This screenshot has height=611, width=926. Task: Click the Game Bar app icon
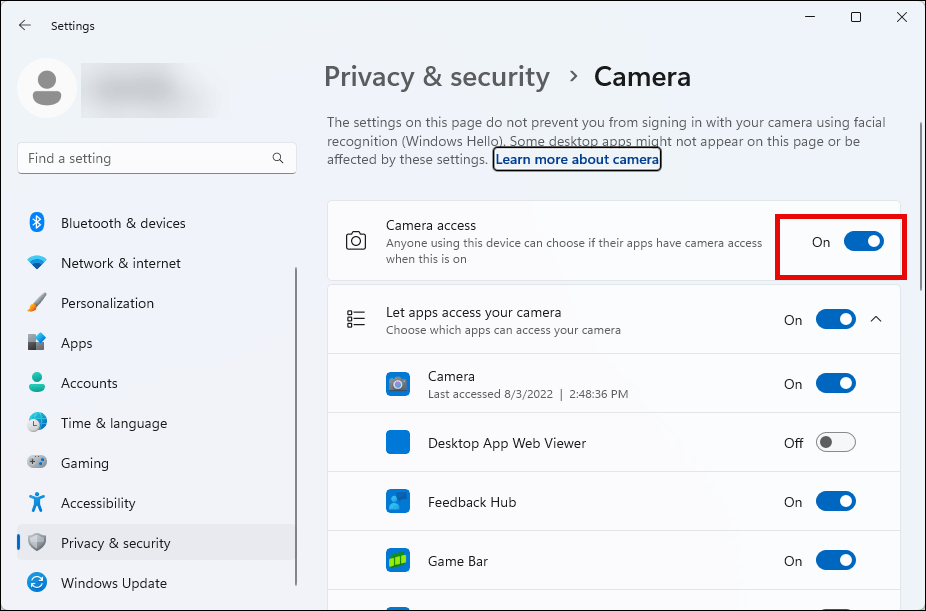tap(398, 561)
